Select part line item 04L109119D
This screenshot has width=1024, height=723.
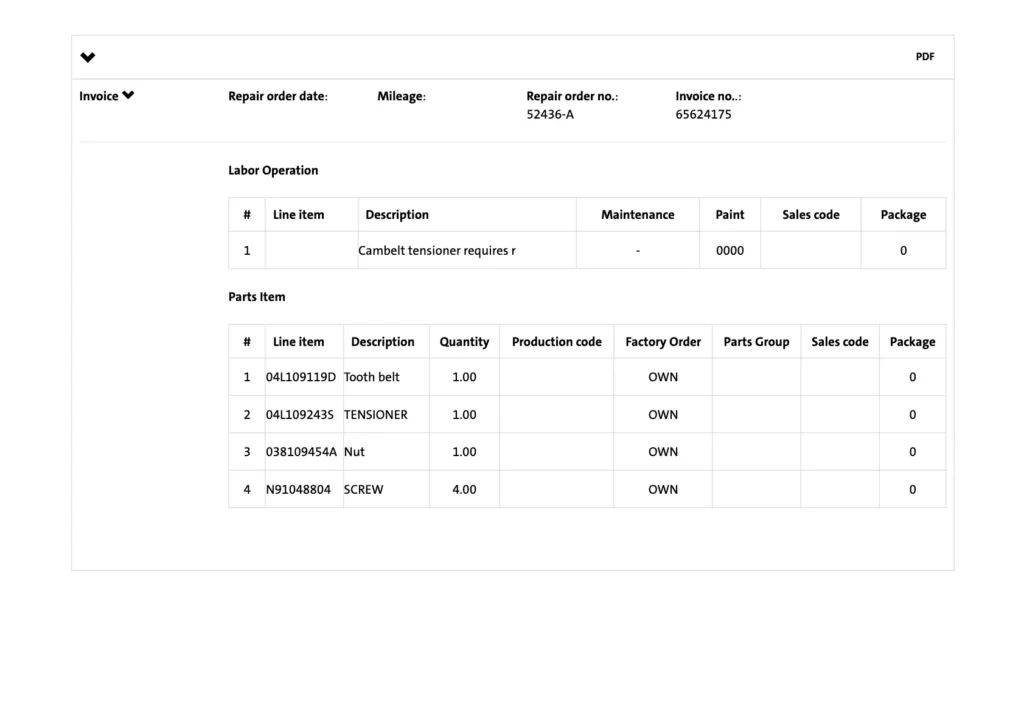pos(301,377)
